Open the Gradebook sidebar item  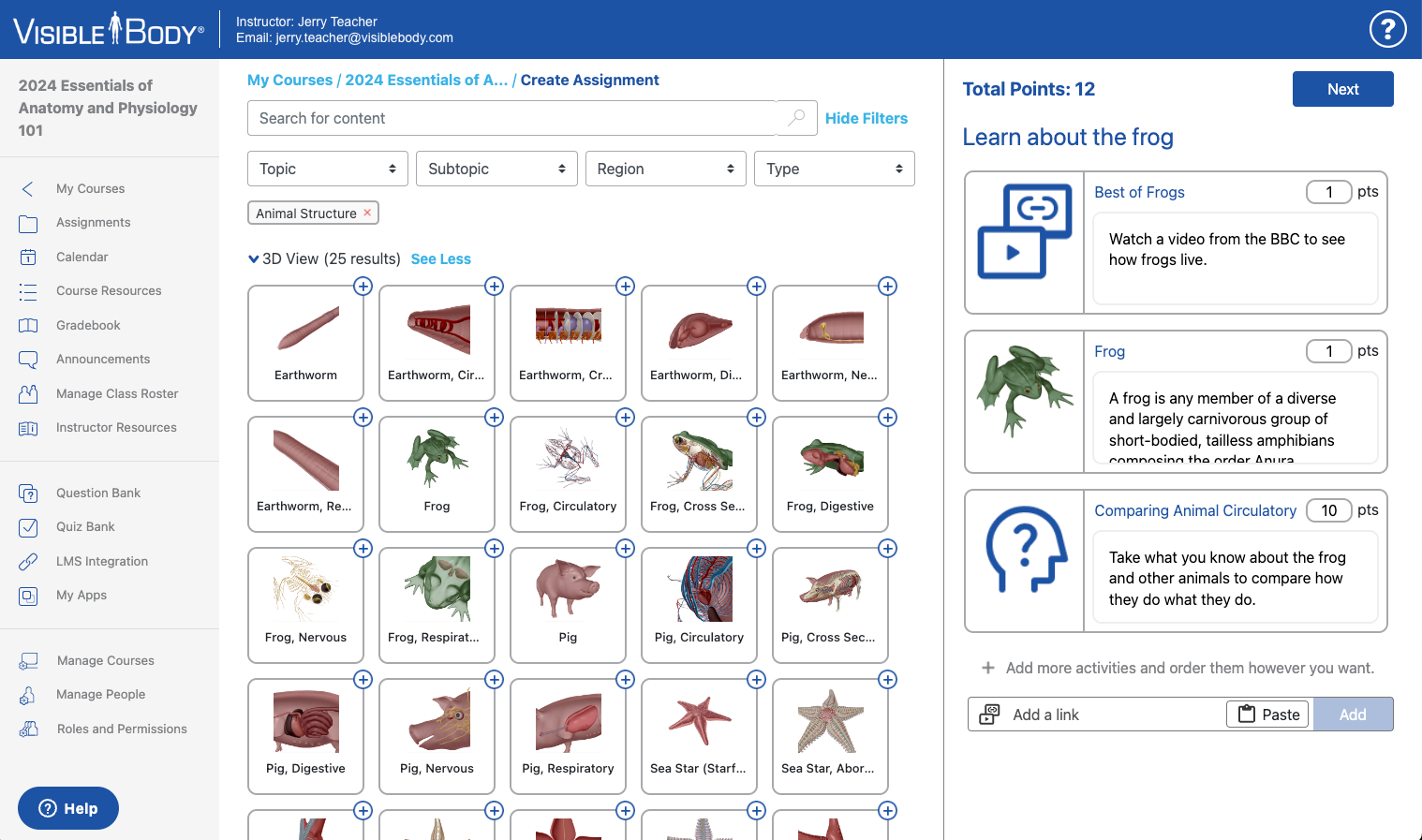(x=88, y=325)
